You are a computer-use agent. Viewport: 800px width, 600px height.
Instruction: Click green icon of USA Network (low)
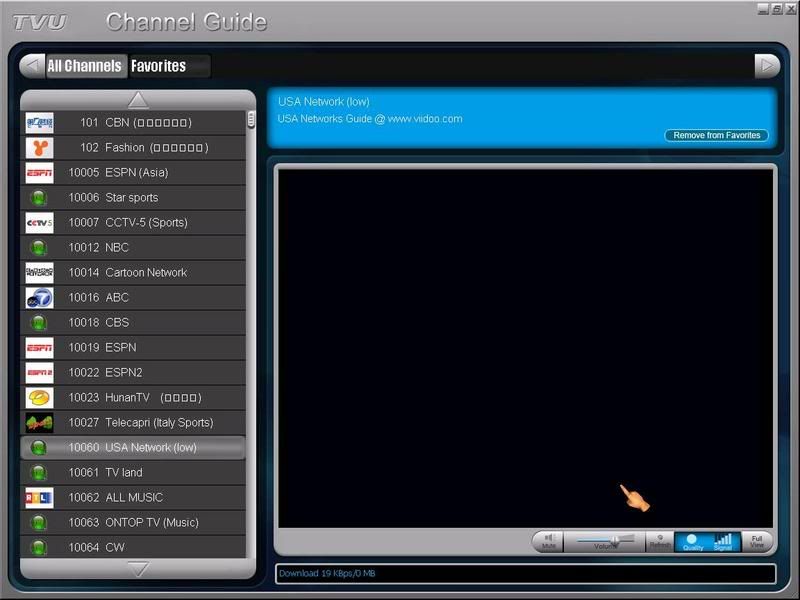[39, 447]
